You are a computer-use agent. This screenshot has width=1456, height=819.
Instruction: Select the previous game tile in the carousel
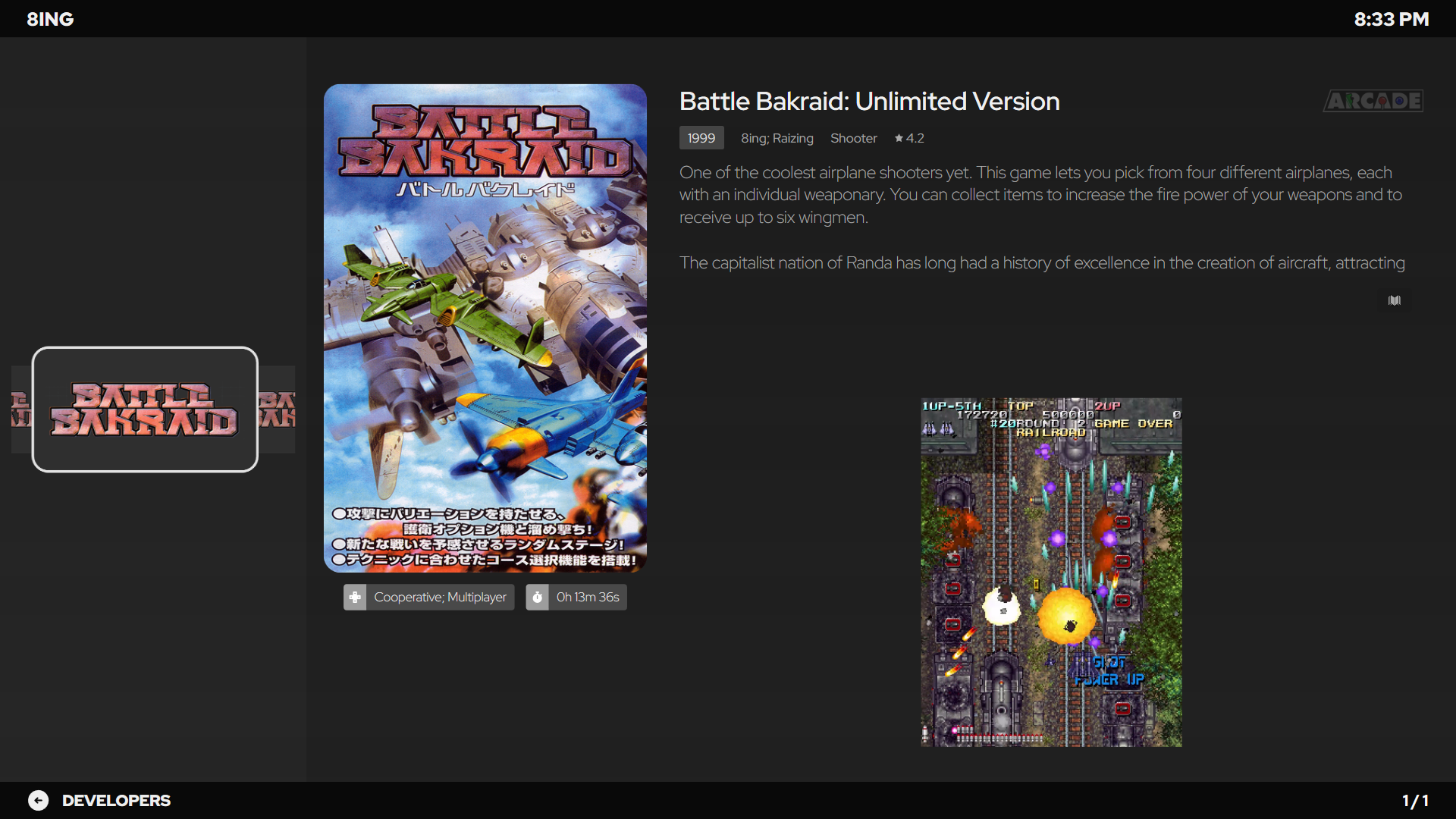(21, 409)
